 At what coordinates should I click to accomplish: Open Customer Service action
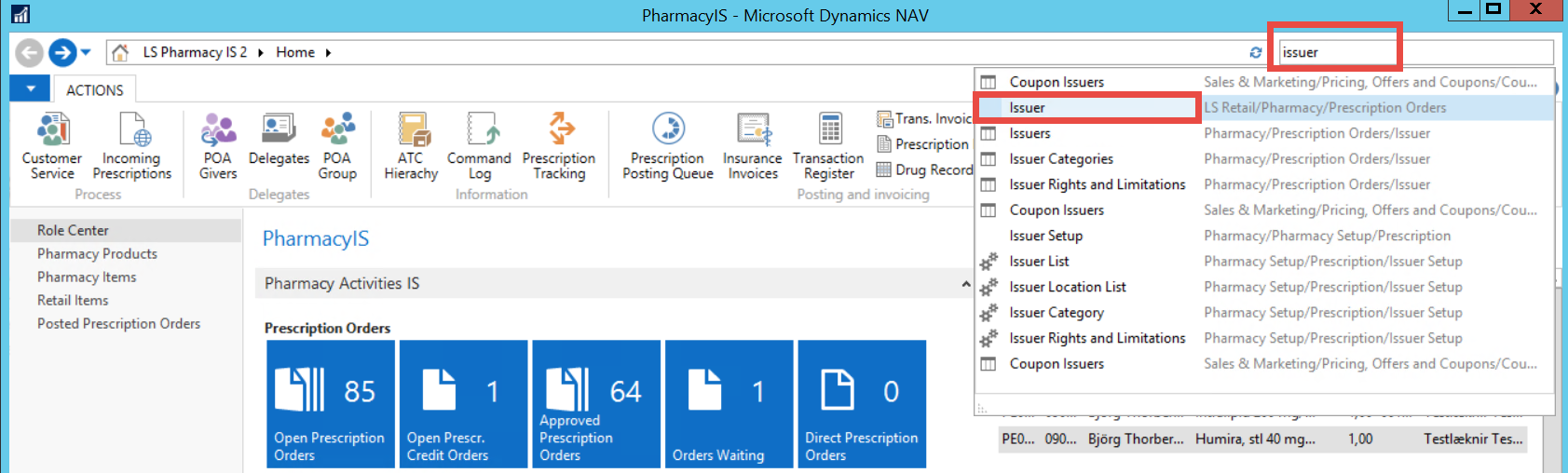(52, 146)
